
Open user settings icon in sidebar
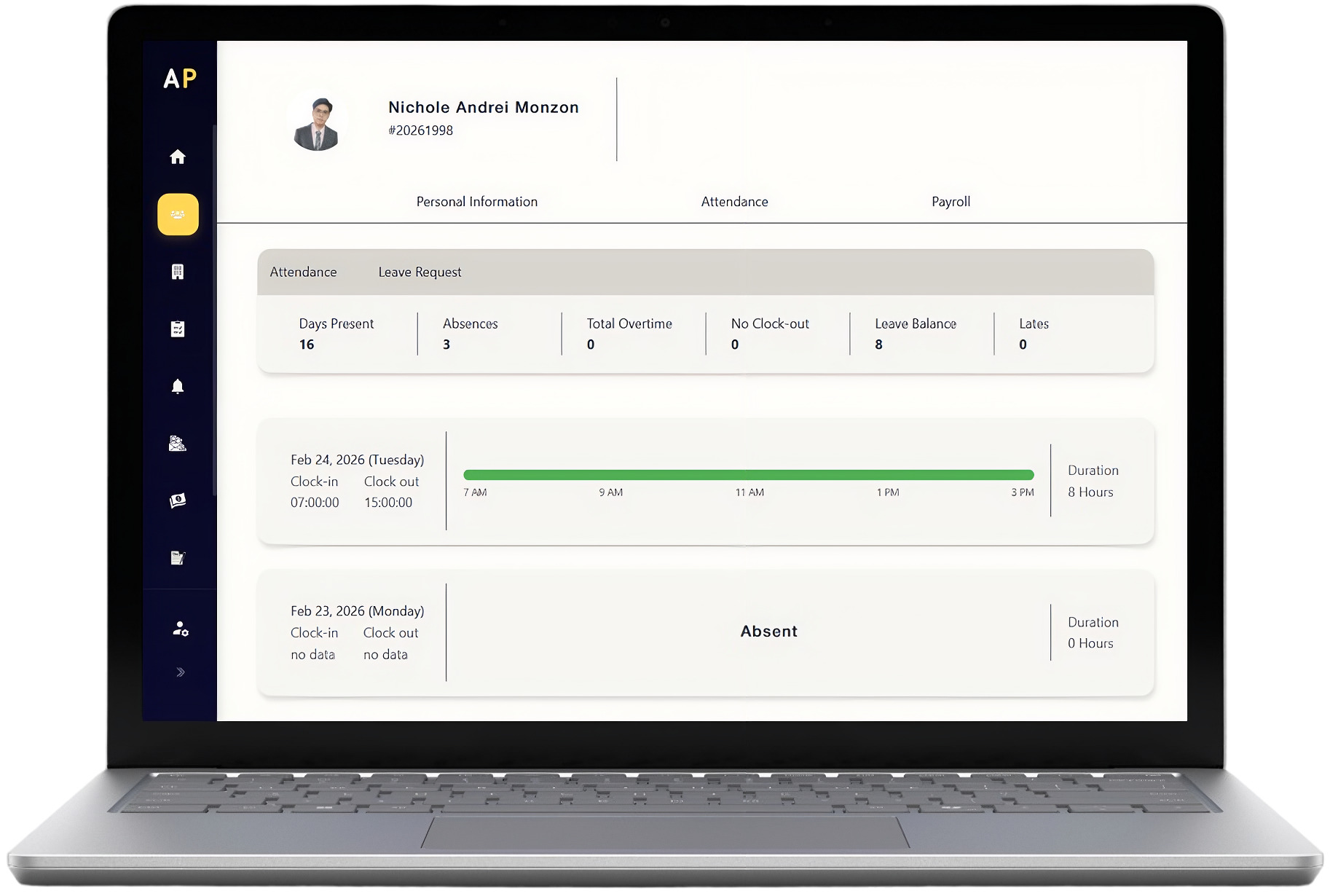(181, 629)
